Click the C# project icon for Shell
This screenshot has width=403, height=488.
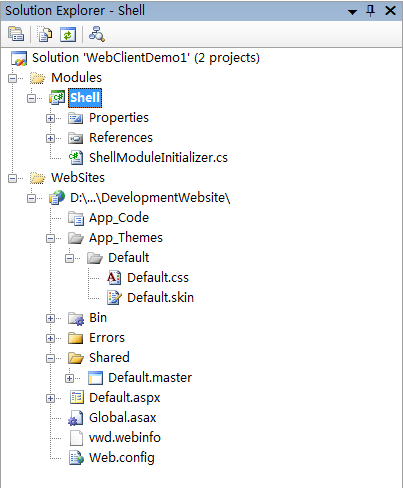(x=57, y=98)
